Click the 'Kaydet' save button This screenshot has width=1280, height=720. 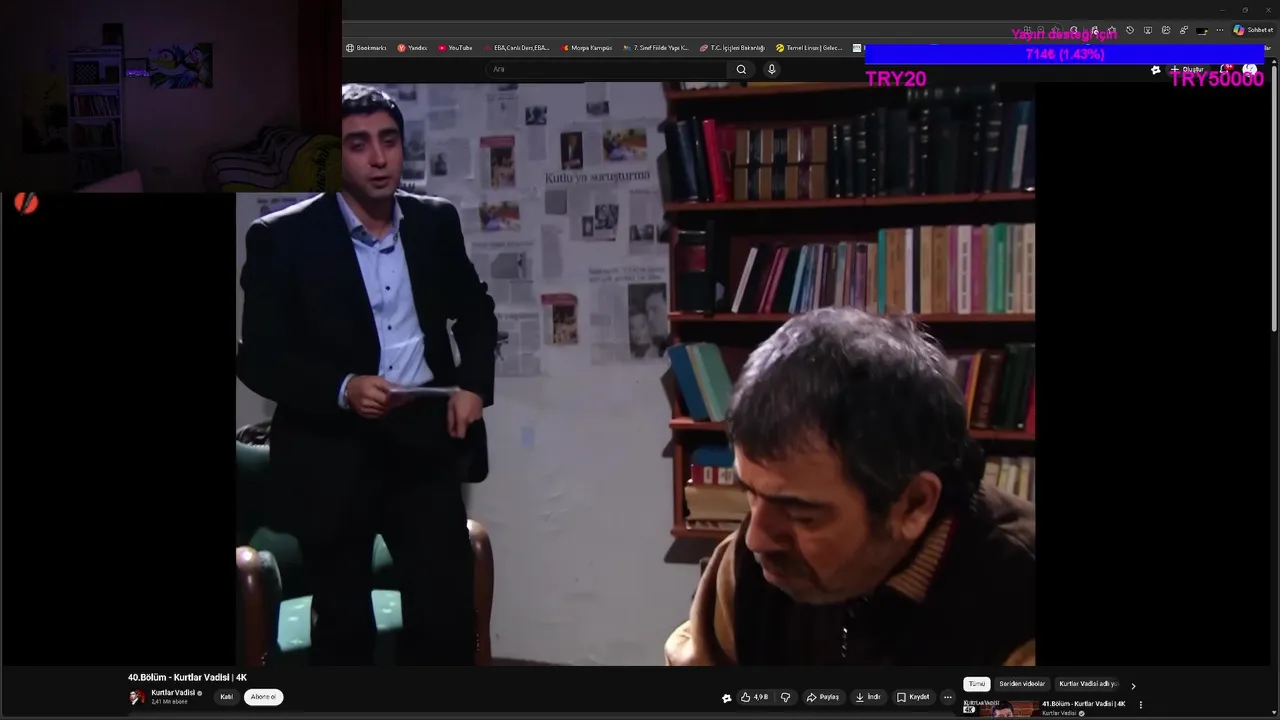(x=913, y=697)
